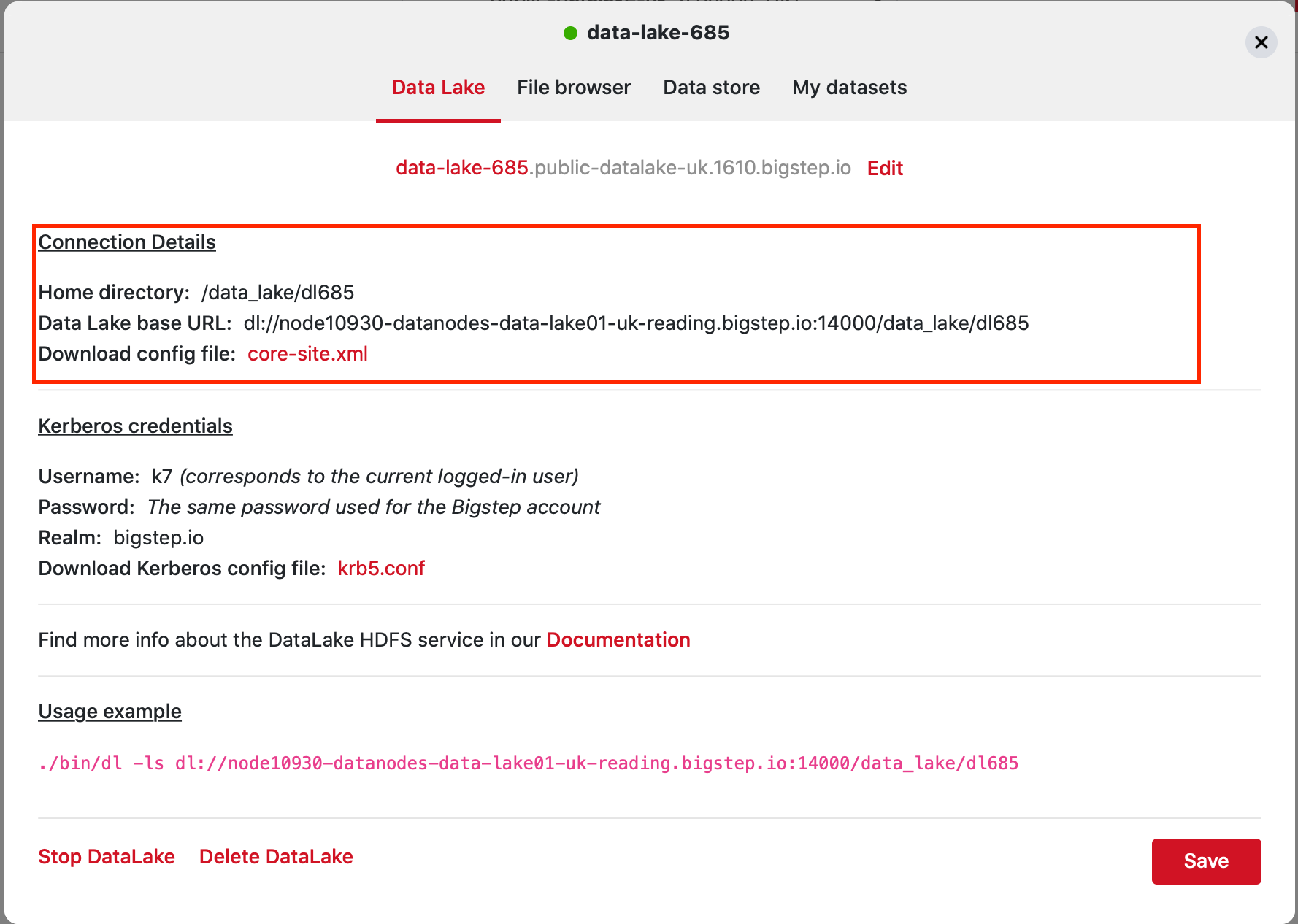The width and height of the screenshot is (1298, 924).
Task: Switch to the File browser tab
Action: (x=574, y=88)
